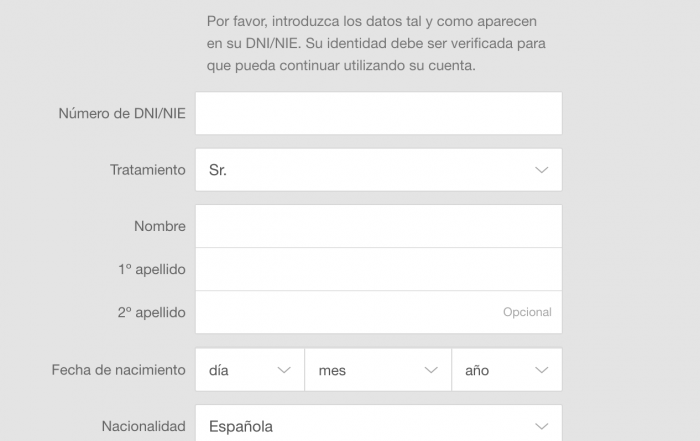Click the chevron arrow beside día
The width and height of the screenshot is (700, 441).
pyautogui.click(x=284, y=370)
